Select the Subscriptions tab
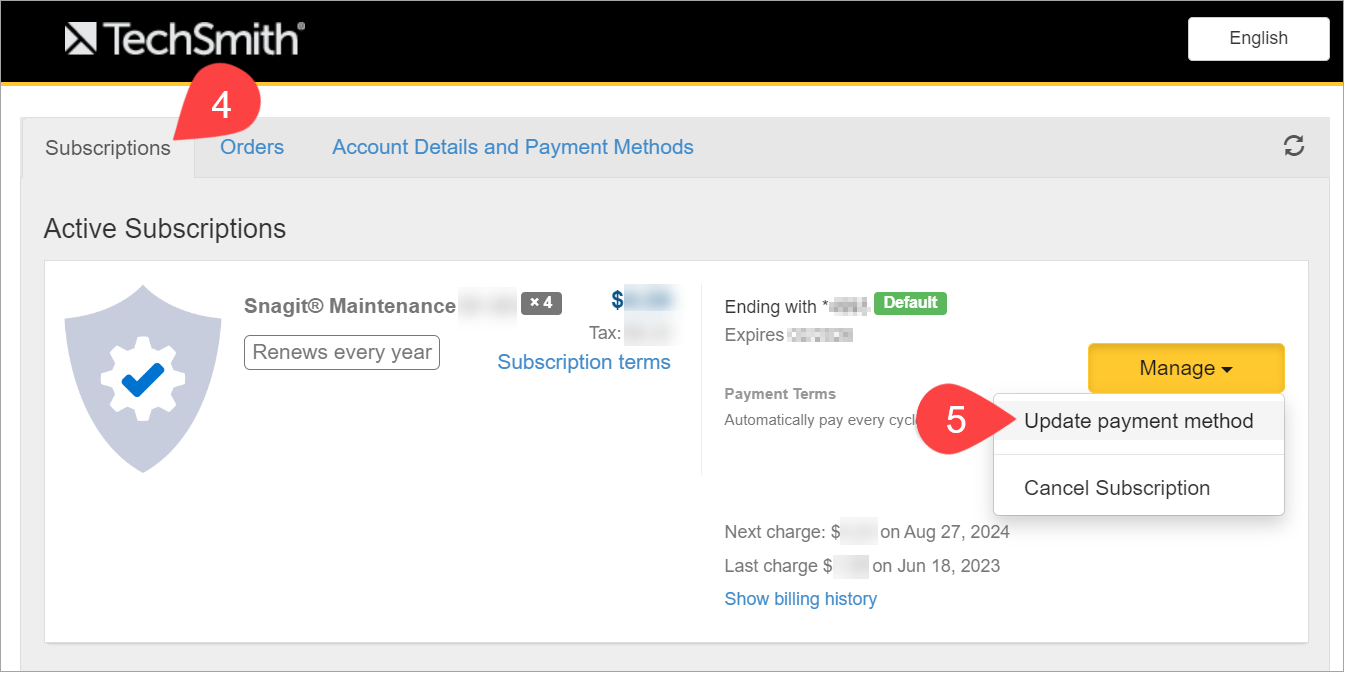 click(107, 147)
